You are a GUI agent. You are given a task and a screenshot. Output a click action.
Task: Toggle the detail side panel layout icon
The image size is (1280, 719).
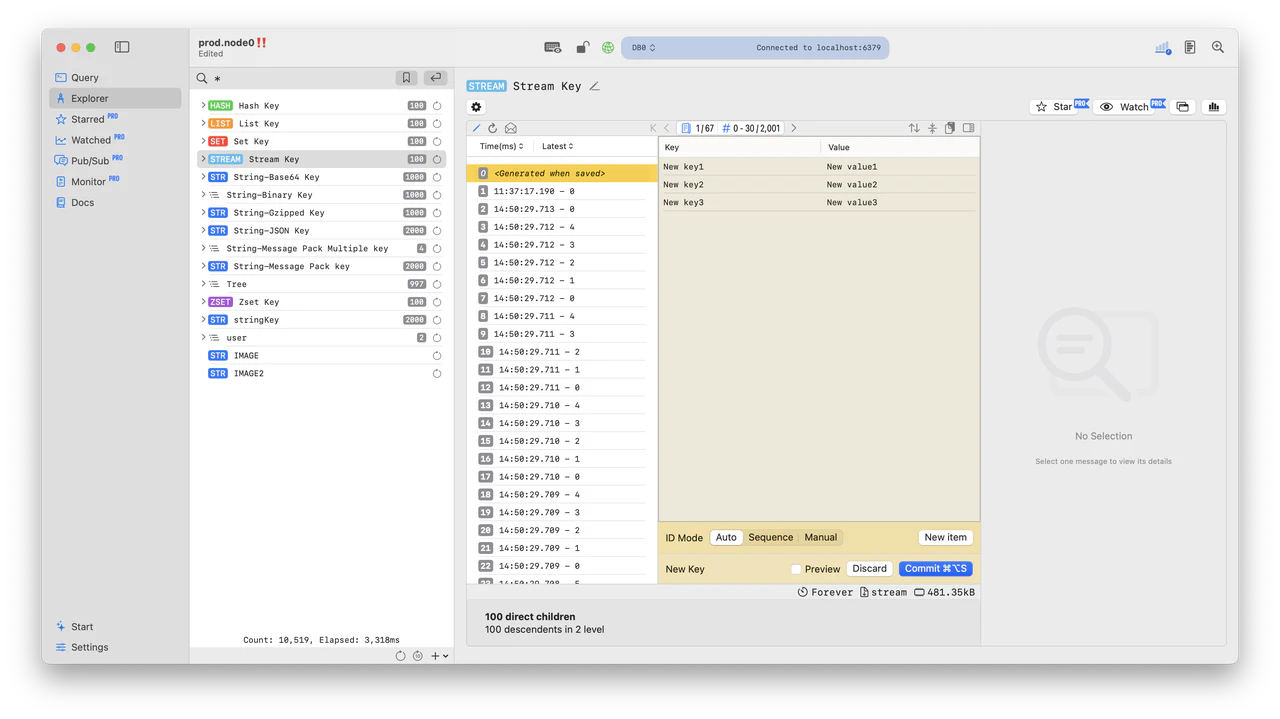click(966, 128)
